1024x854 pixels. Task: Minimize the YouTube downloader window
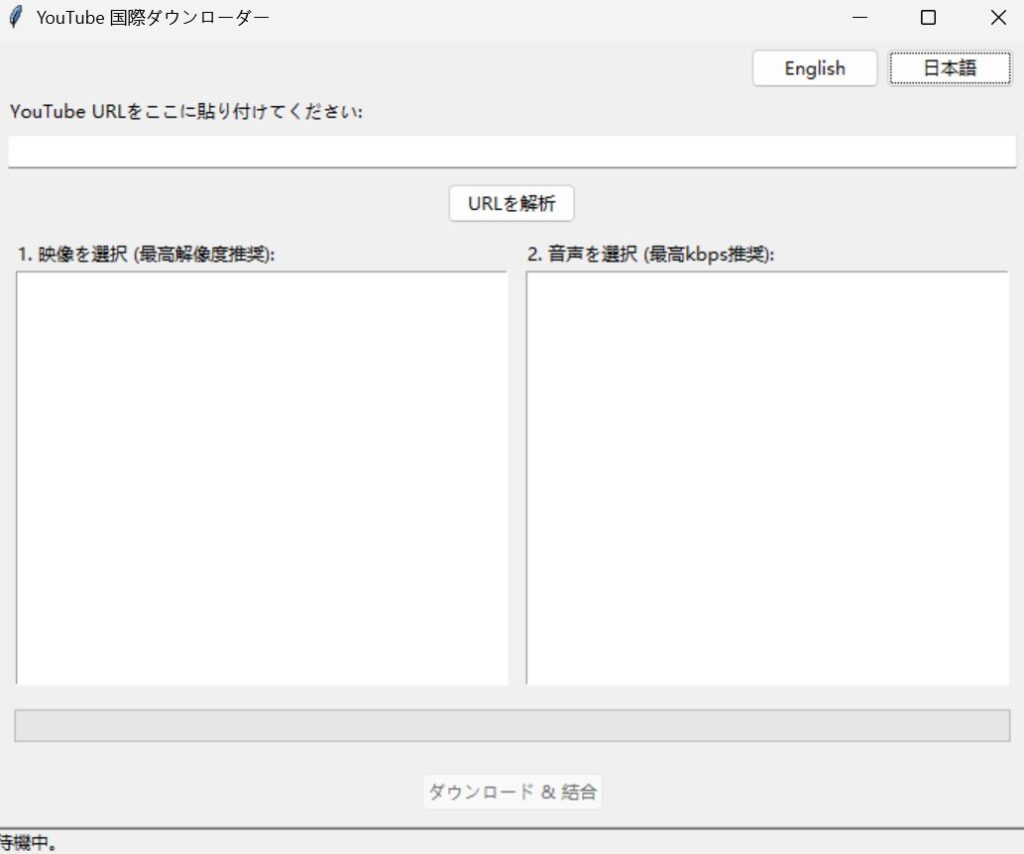tap(860, 18)
